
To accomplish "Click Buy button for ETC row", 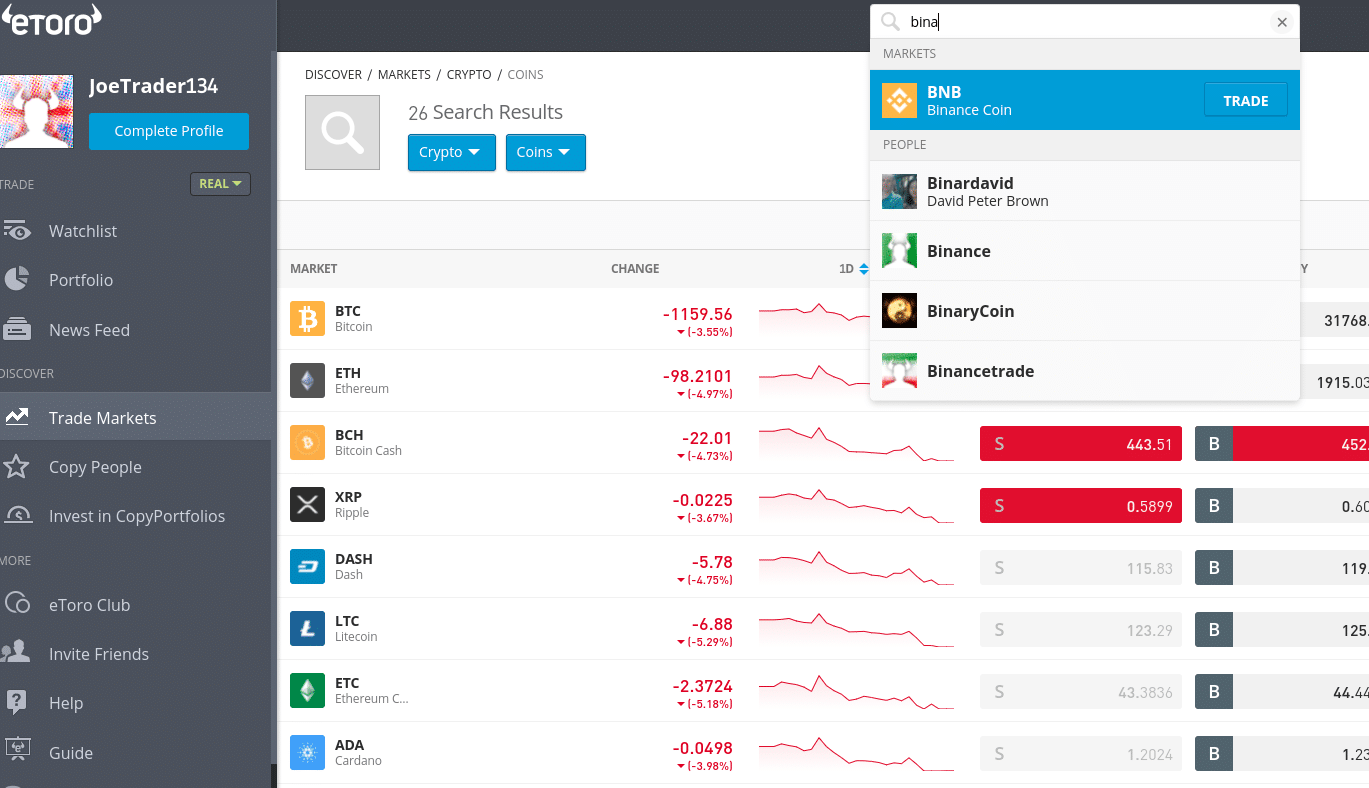I will (1282, 692).
